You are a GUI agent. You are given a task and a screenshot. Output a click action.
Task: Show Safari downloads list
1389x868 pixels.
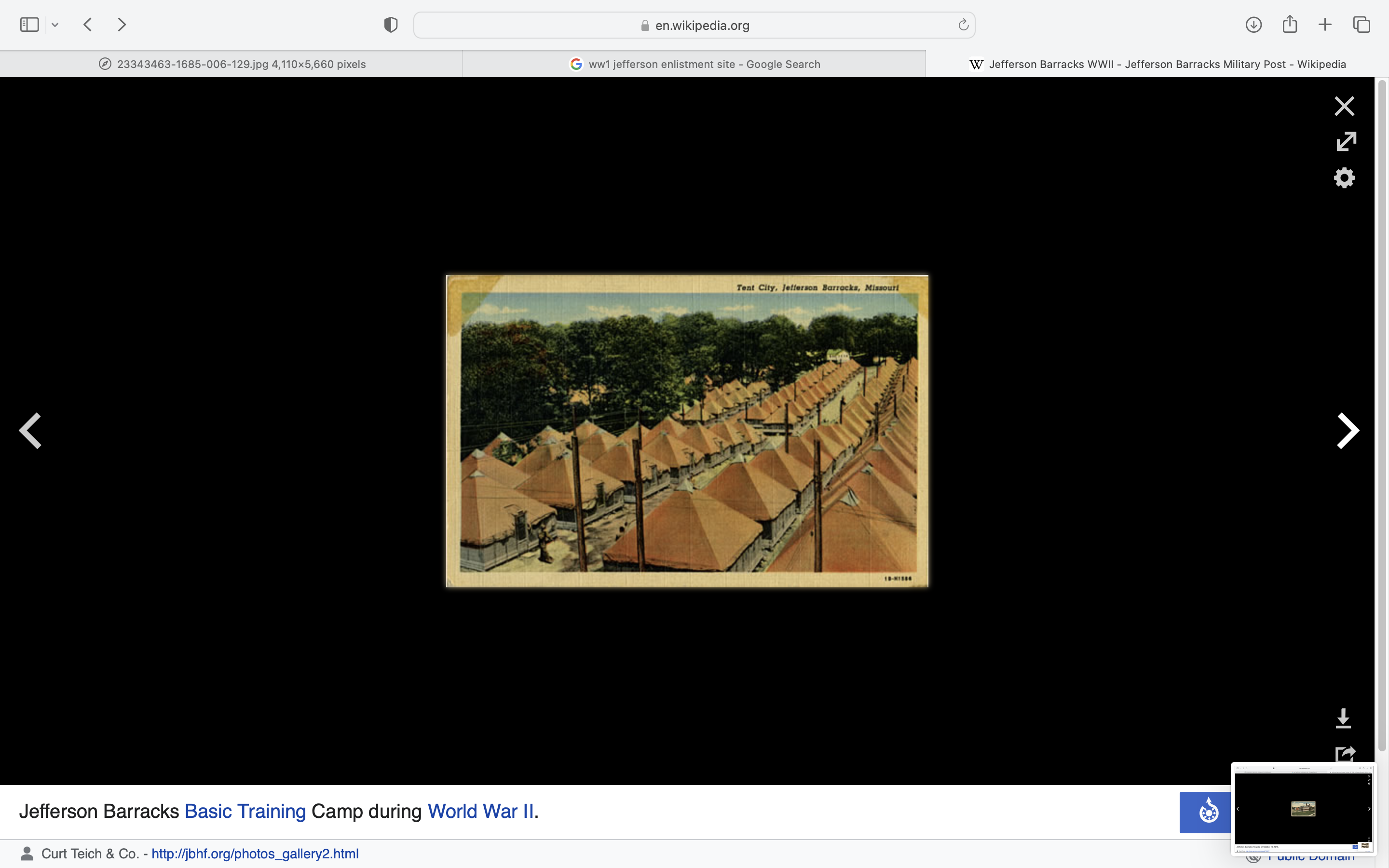[1253, 25]
